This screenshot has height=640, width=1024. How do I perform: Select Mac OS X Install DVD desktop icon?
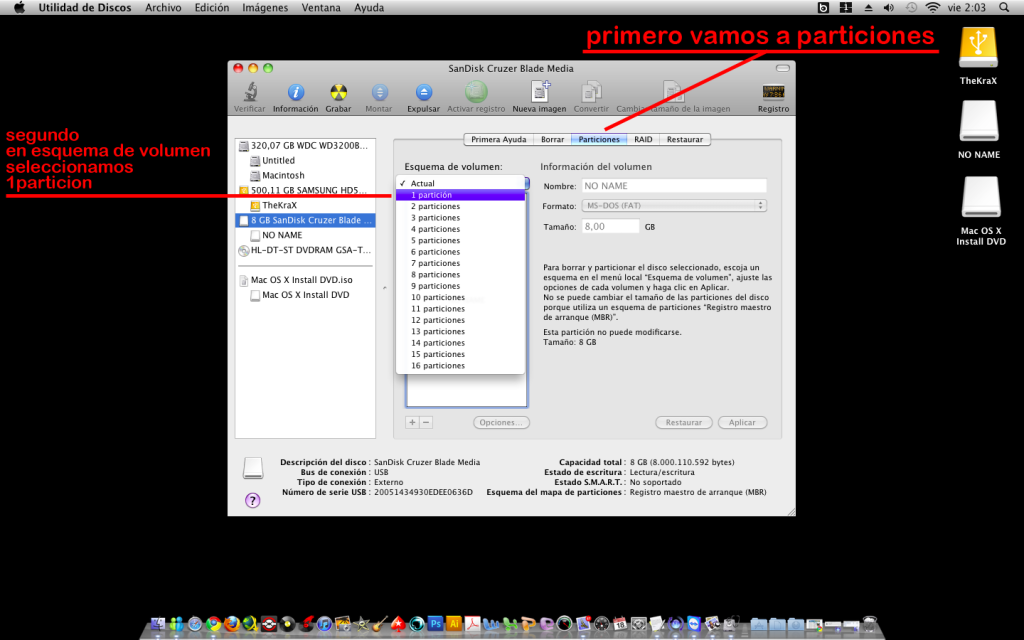pyautogui.click(x=980, y=197)
